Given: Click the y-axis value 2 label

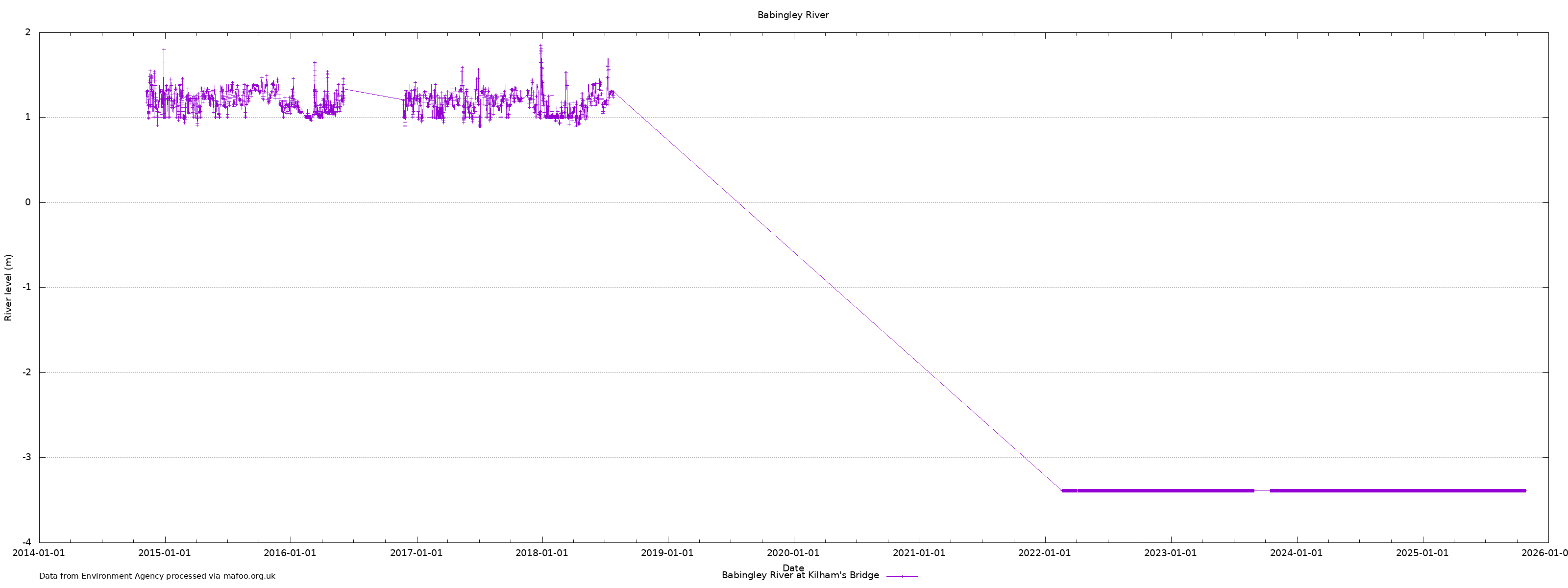Looking at the screenshot, I should click(28, 32).
